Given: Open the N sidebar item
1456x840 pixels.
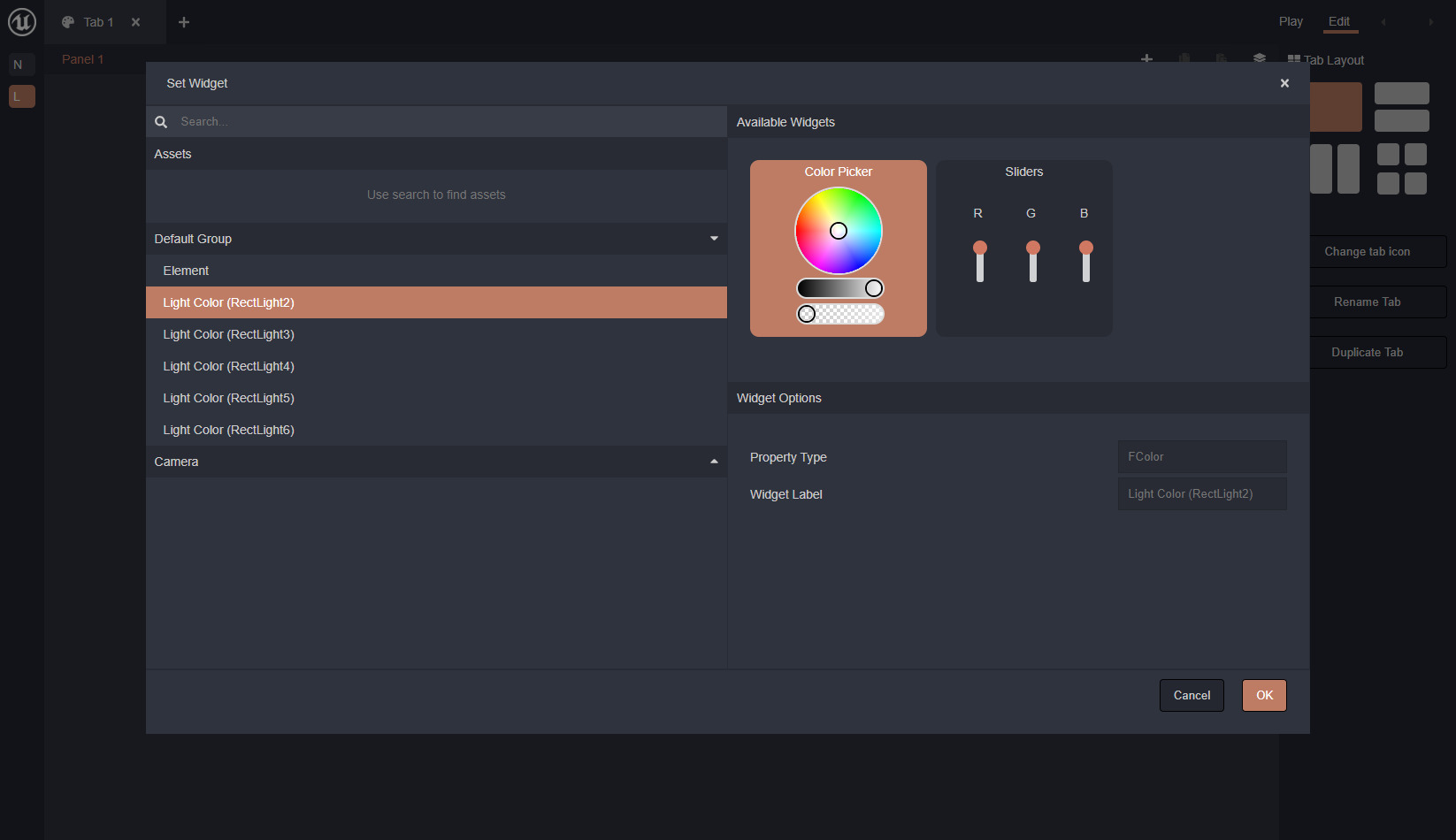Looking at the screenshot, I should 22,65.
